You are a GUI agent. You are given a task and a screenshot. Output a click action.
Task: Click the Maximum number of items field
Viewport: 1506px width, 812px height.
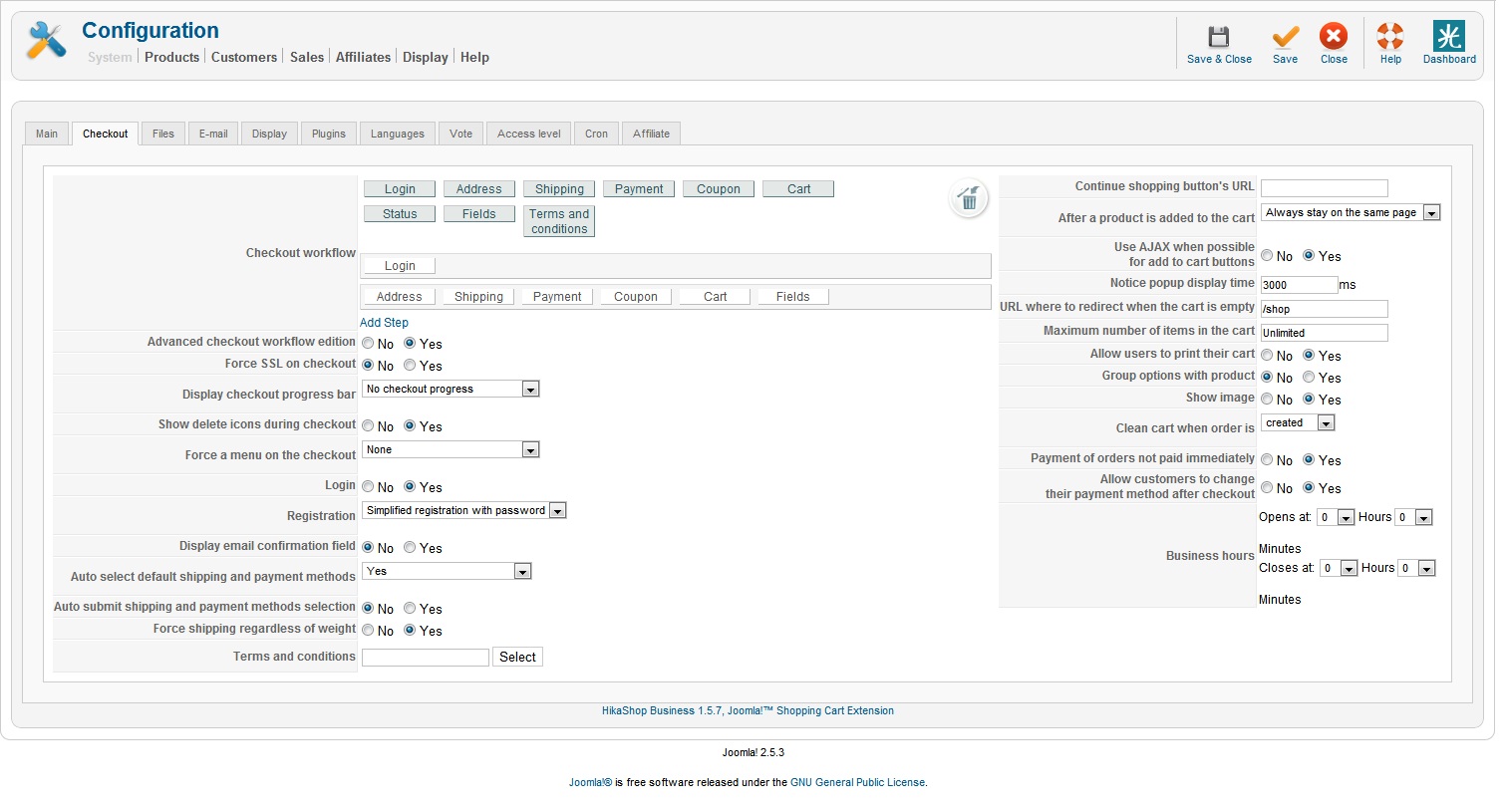[1325, 333]
